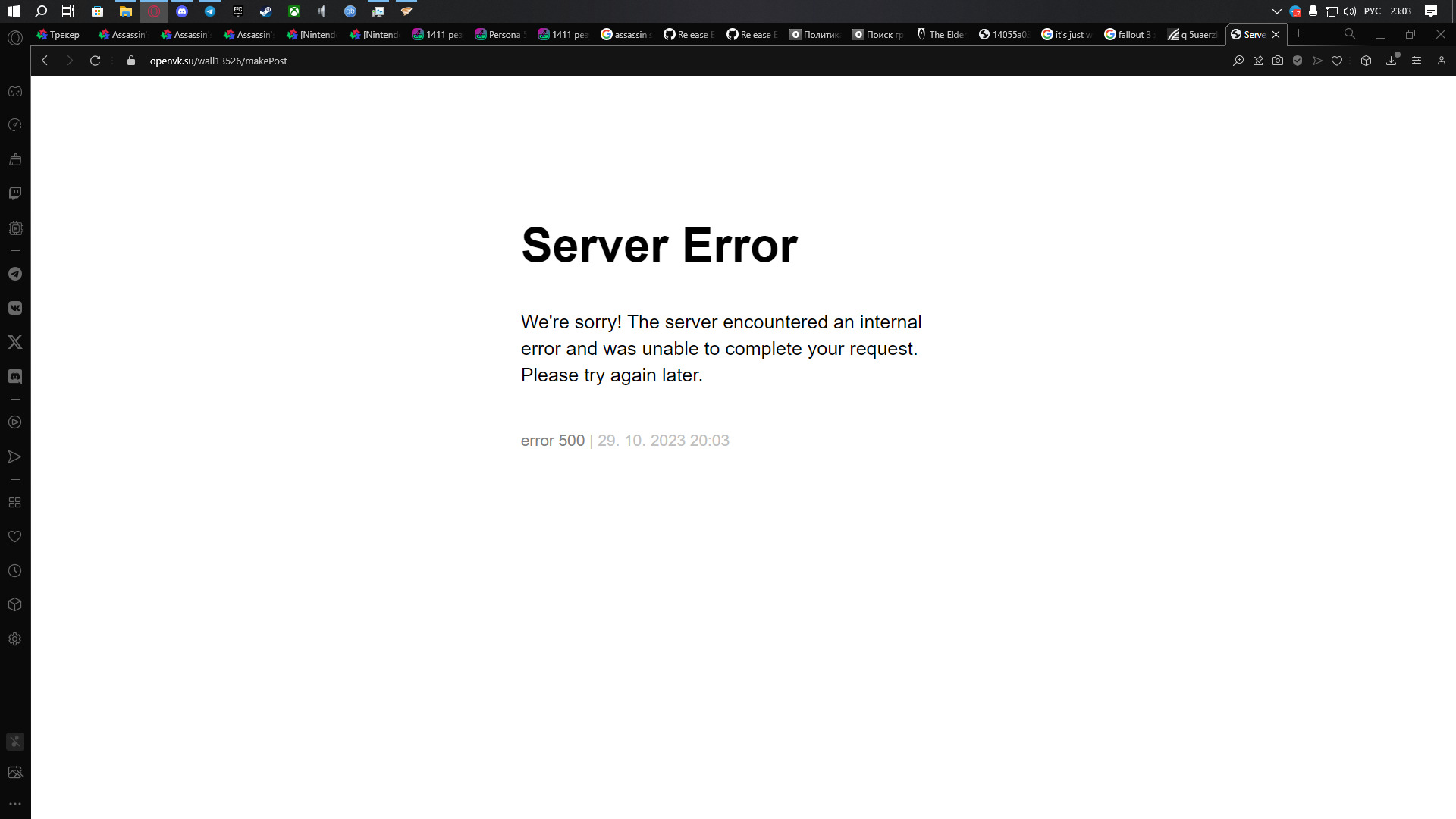Viewport: 1456px width, 819px height.
Task: Add page to bookmarks heart icon
Action: 1337,61
